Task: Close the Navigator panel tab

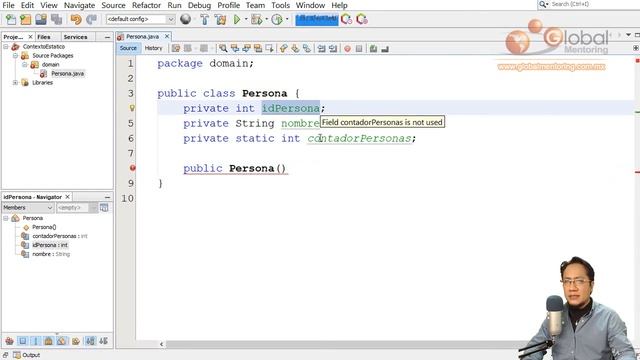Action: point(68,197)
